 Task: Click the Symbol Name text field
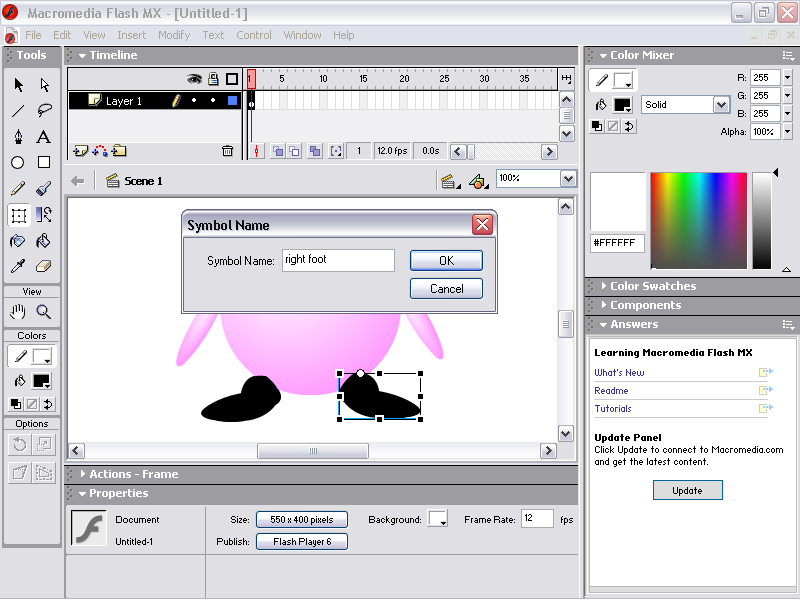[338, 260]
